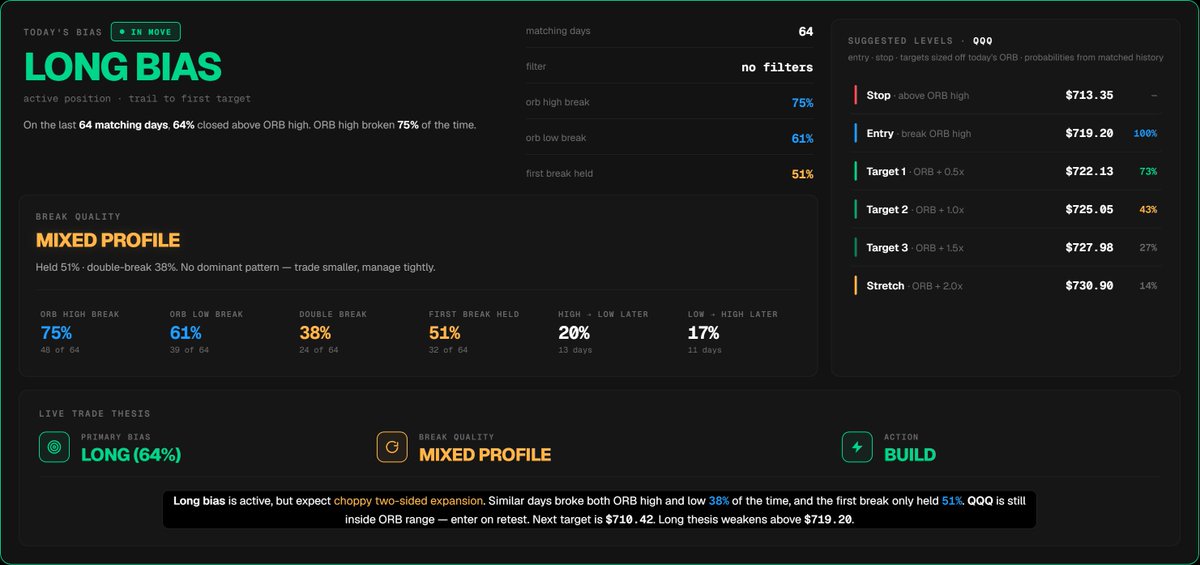Click the '39 of 64' count
The height and width of the screenshot is (565, 1200).
[x=190, y=350]
